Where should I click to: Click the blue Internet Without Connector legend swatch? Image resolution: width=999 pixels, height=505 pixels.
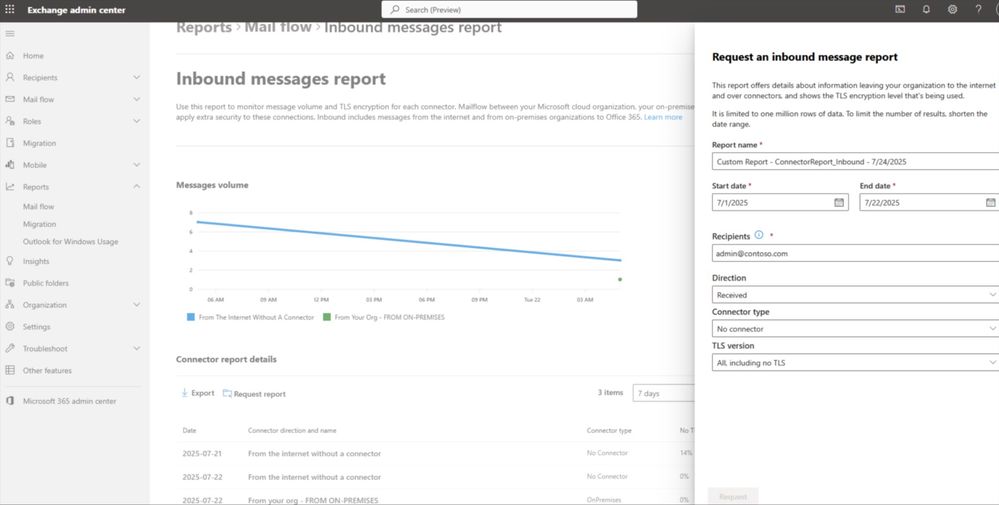coord(190,317)
